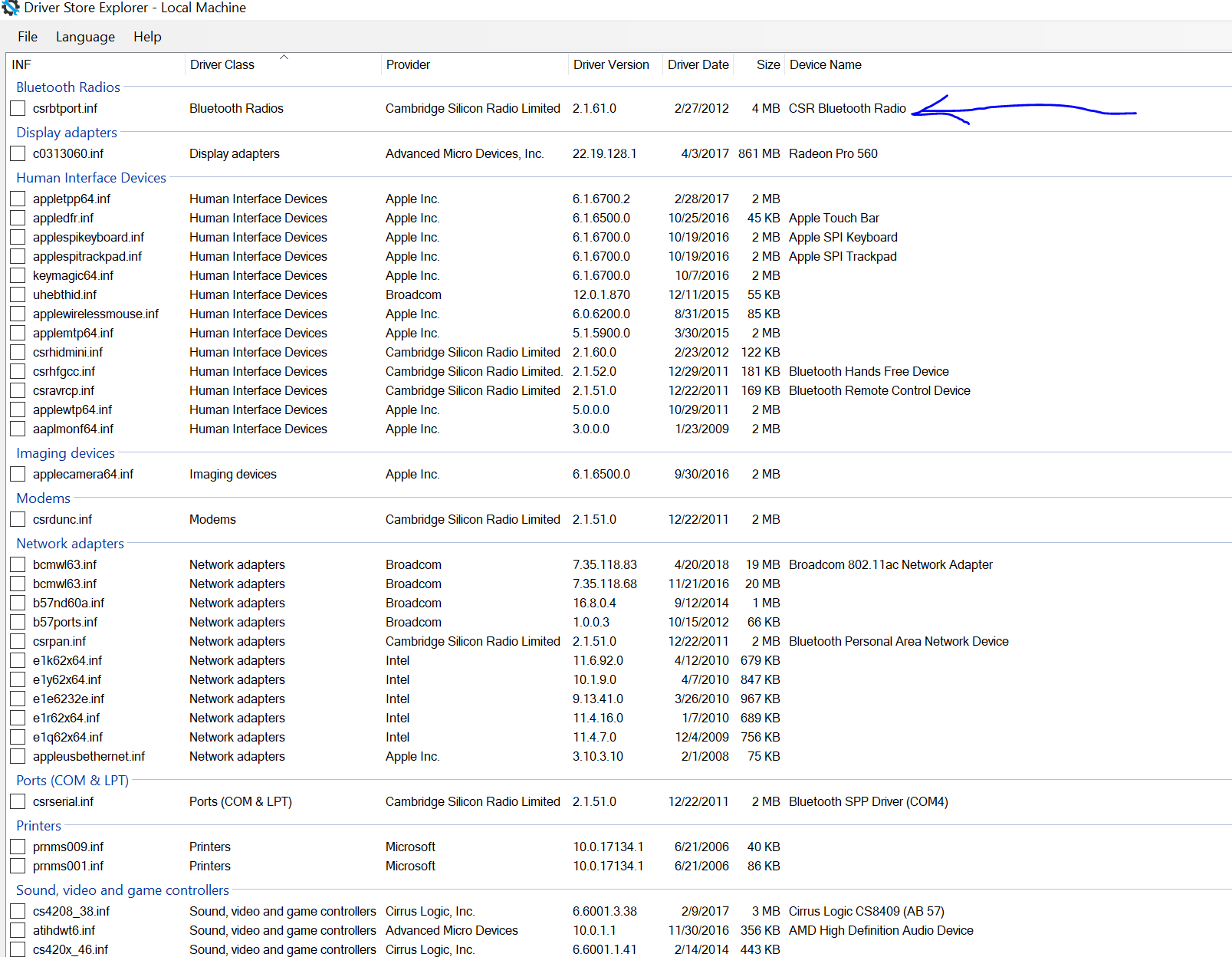The height and width of the screenshot is (957, 1232).
Task: Check the e1q62x64.inf checkbox
Action: pos(18,738)
